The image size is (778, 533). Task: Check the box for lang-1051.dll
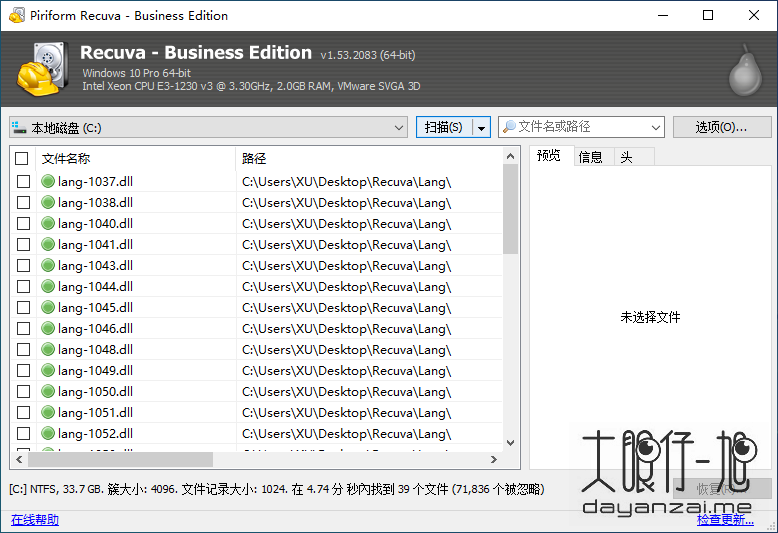pyautogui.click(x=23, y=412)
